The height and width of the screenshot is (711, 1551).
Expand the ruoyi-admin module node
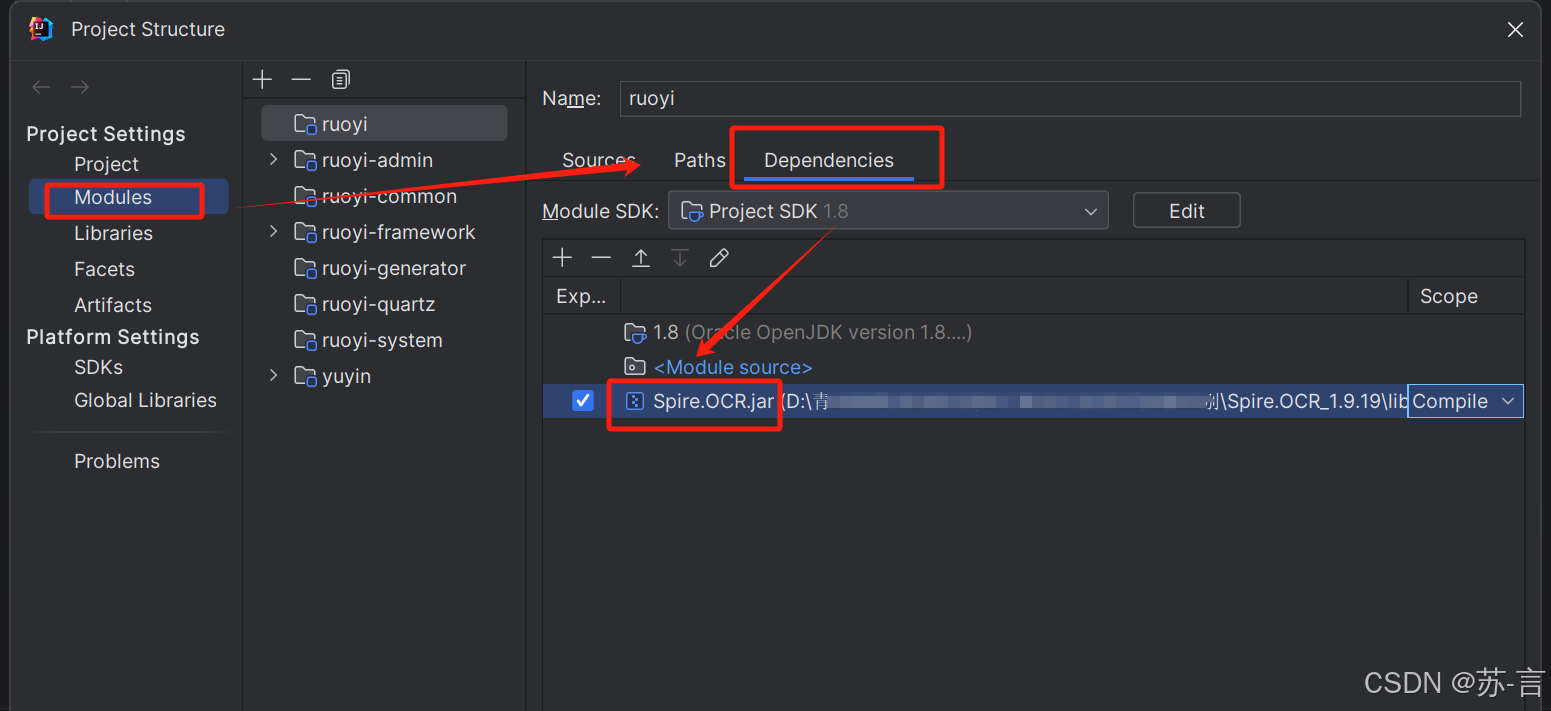(x=273, y=160)
